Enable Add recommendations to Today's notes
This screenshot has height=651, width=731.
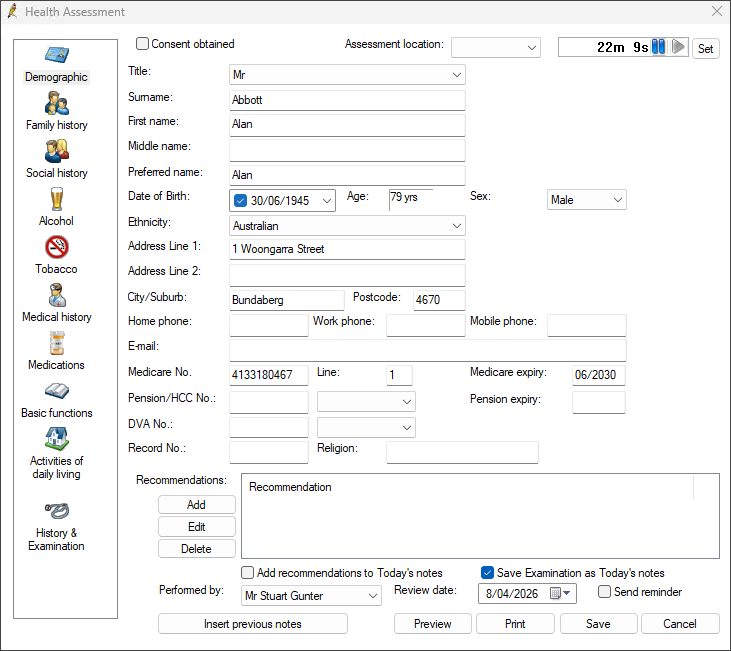pos(248,572)
